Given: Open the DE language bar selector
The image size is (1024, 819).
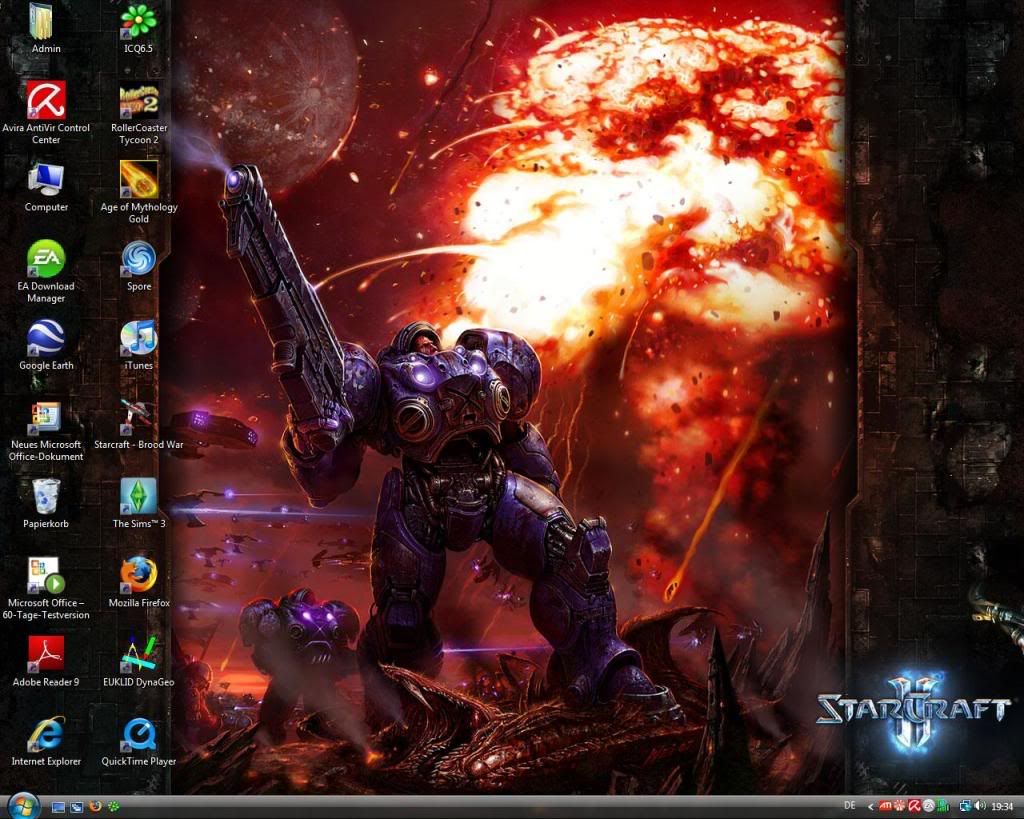Looking at the screenshot, I should [x=850, y=806].
